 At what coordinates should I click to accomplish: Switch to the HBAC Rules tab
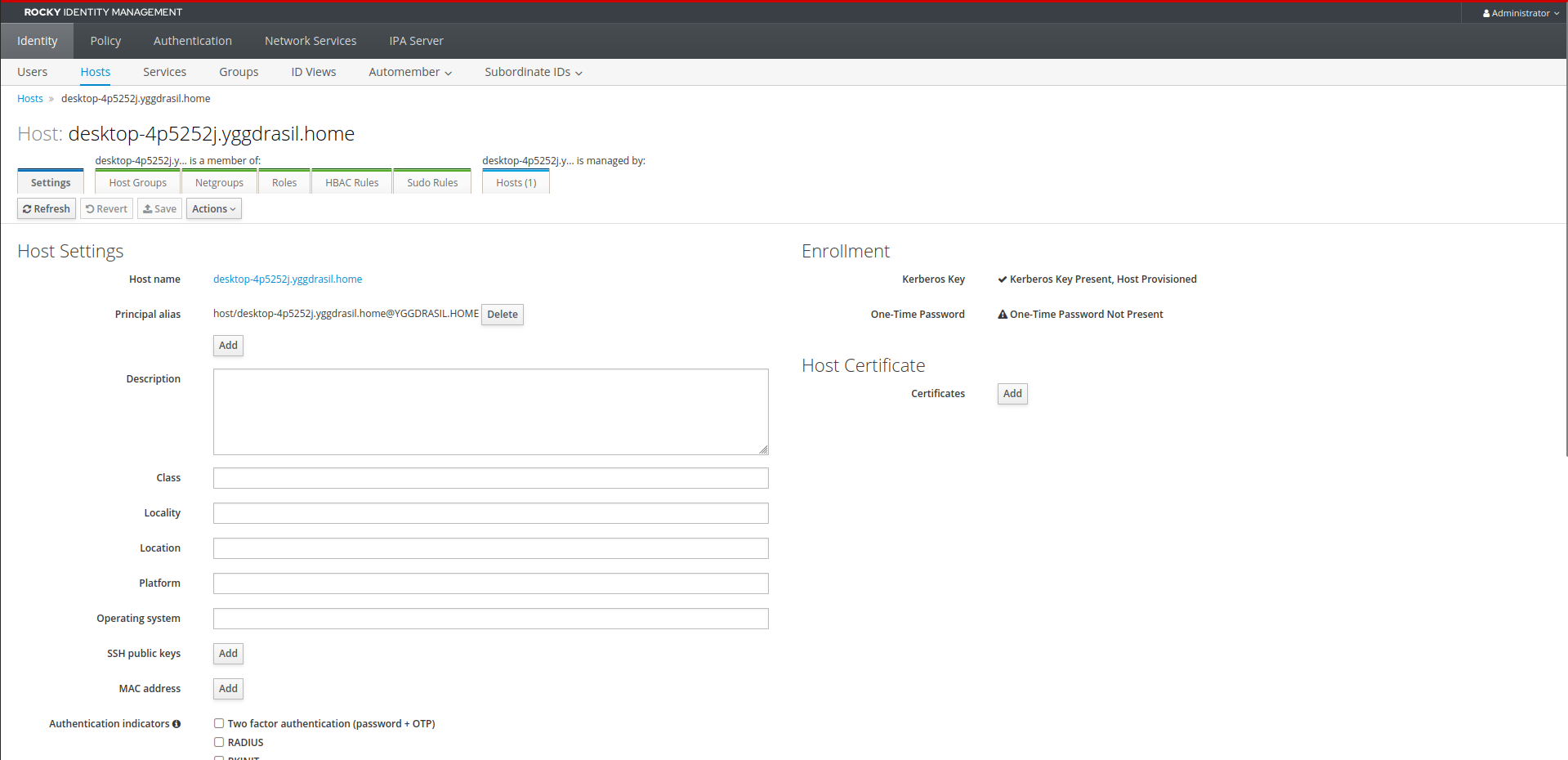click(x=352, y=182)
